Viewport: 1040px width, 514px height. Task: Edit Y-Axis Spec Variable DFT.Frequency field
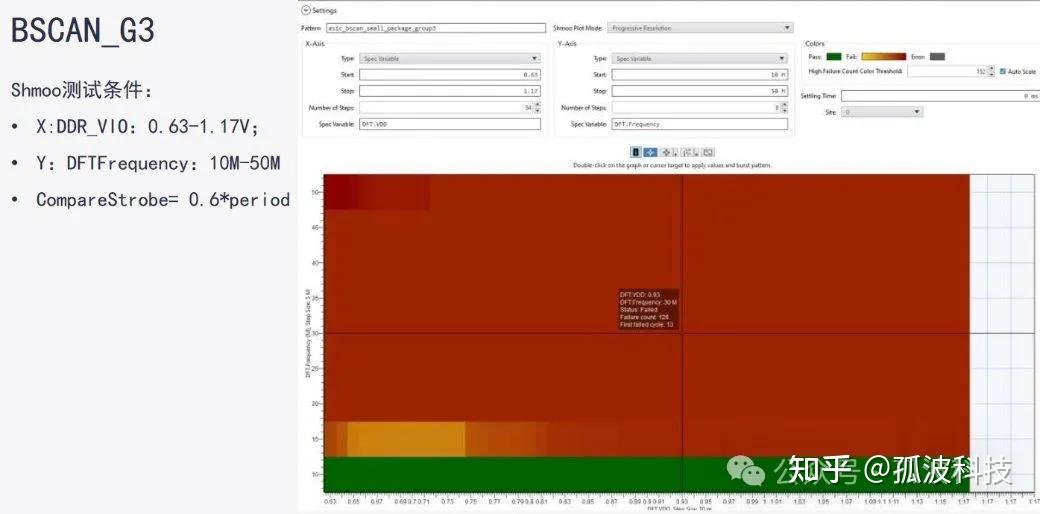[700, 124]
